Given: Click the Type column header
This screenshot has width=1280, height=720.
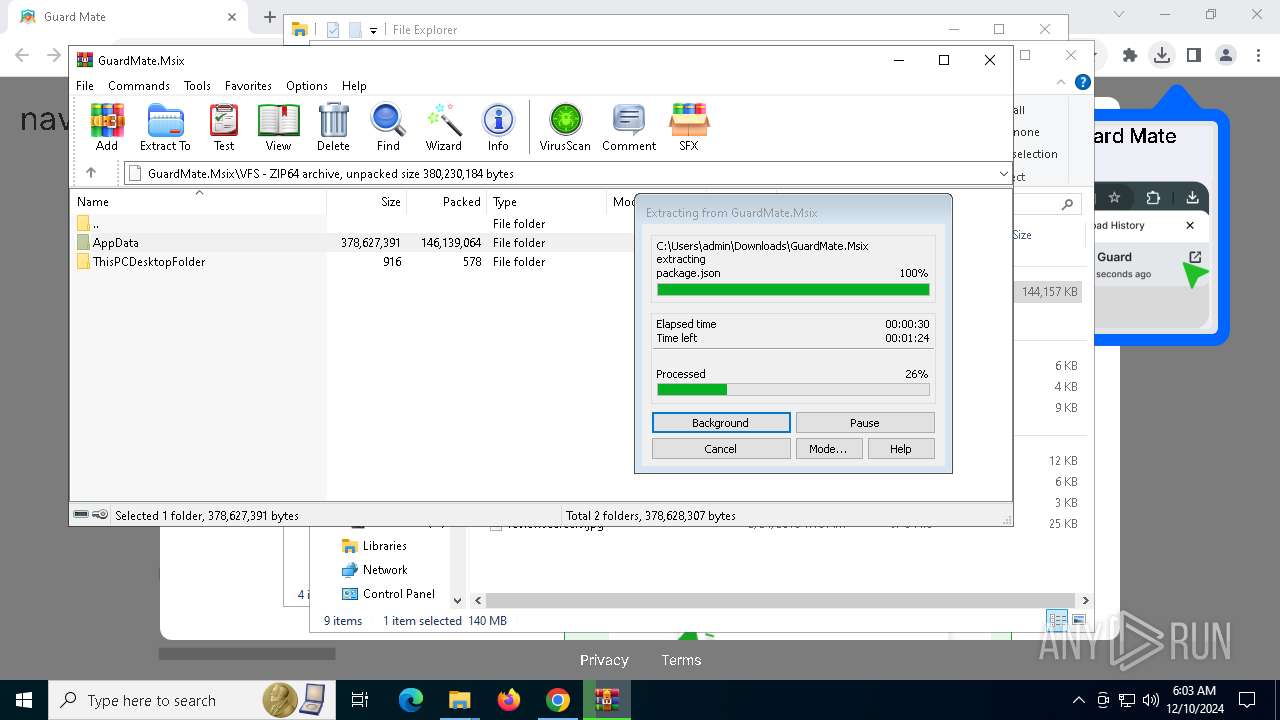Looking at the screenshot, I should click(546, 201).
